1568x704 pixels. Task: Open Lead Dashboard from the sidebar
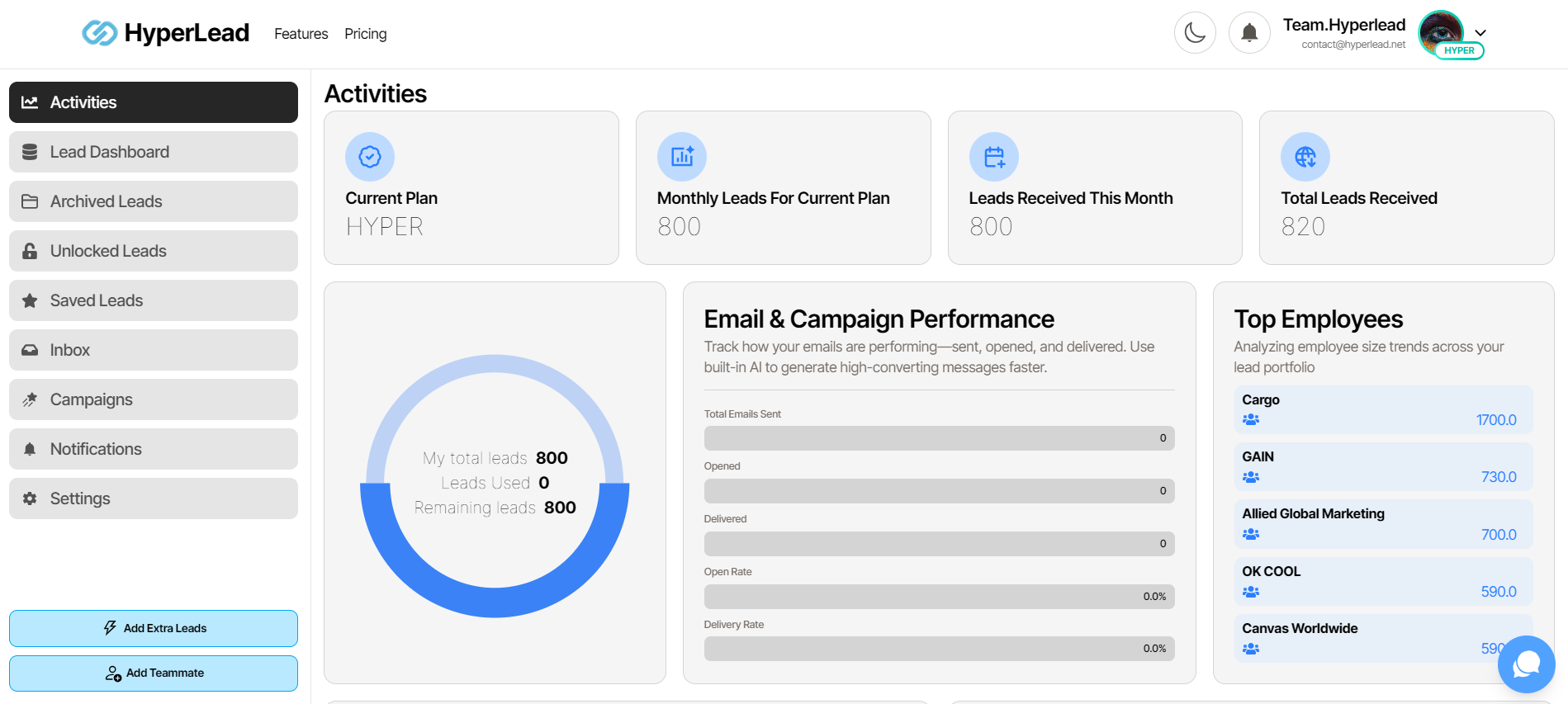tap(154, 152)
